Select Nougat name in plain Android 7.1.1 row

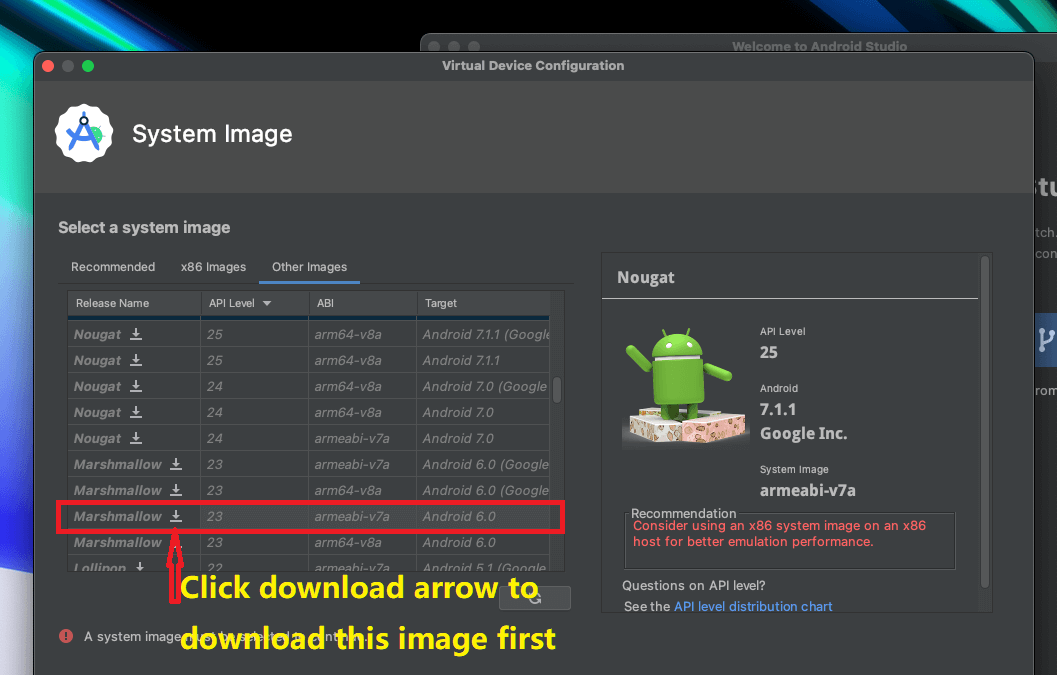(x=98, y=360)
